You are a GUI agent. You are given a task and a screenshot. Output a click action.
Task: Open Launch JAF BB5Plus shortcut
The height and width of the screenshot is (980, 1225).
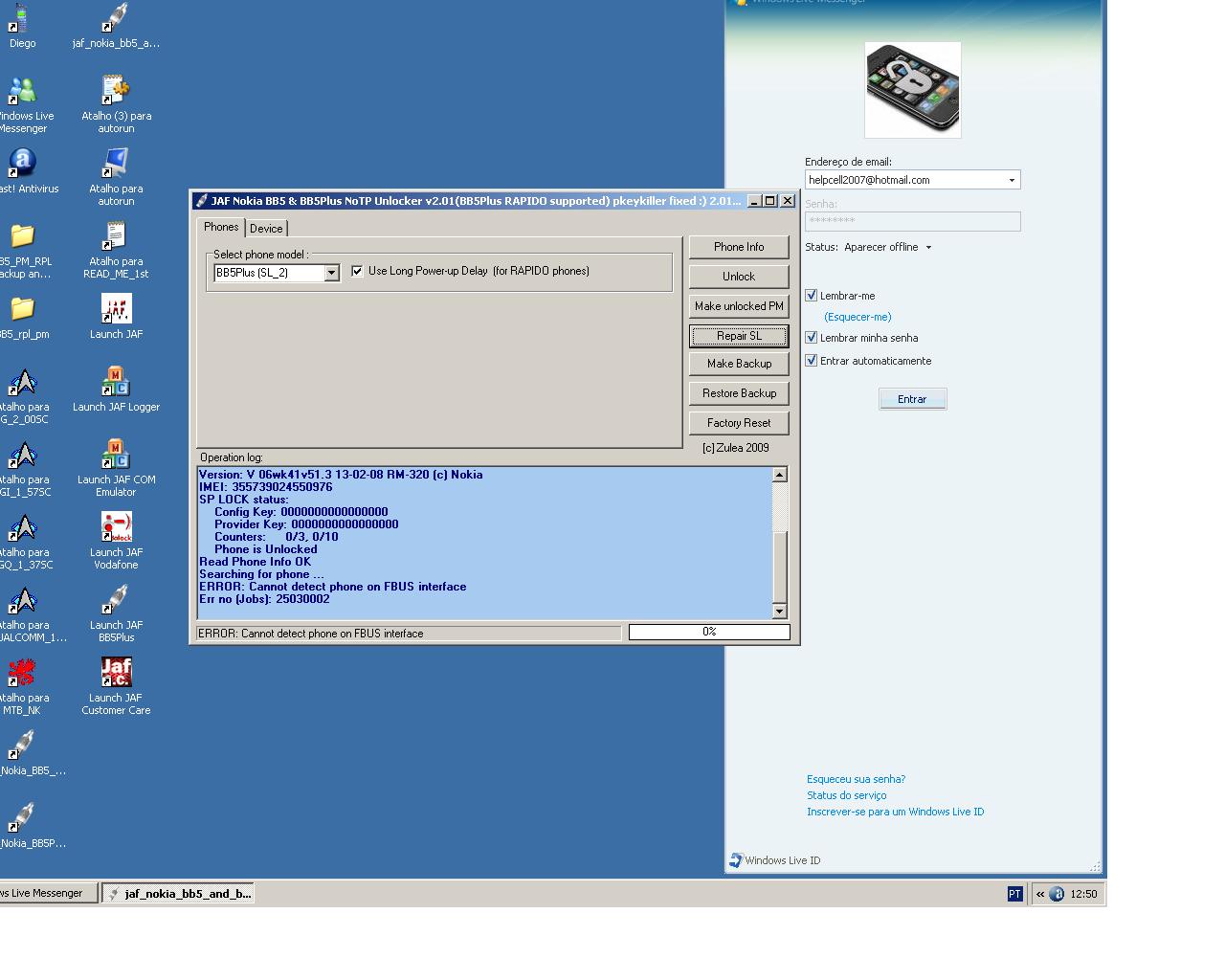[116, 614]
